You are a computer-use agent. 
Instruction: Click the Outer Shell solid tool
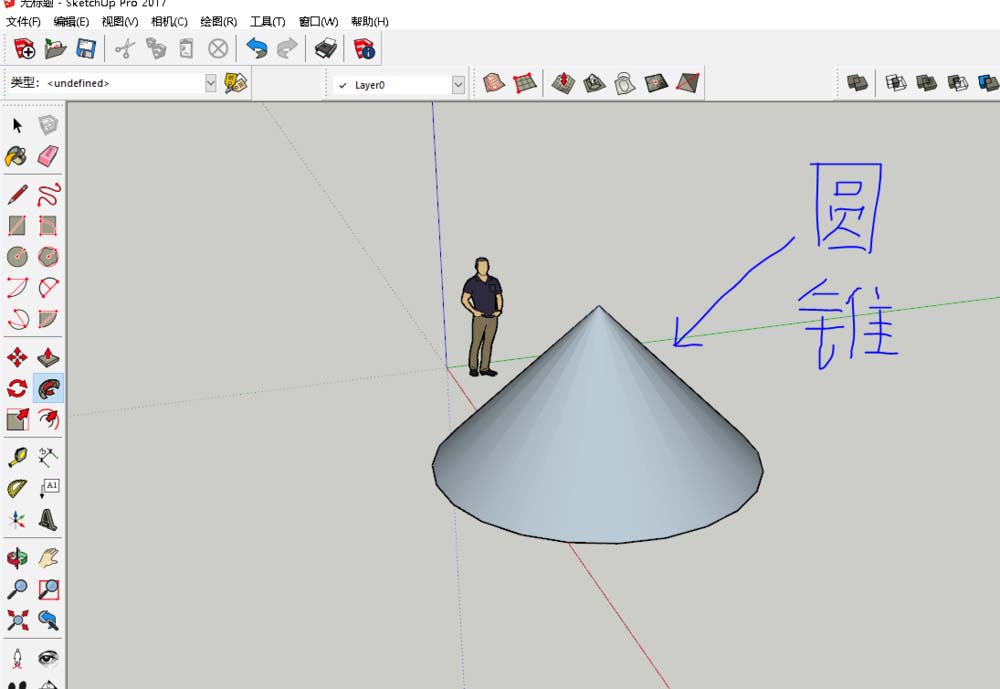(x=857, y=83)
